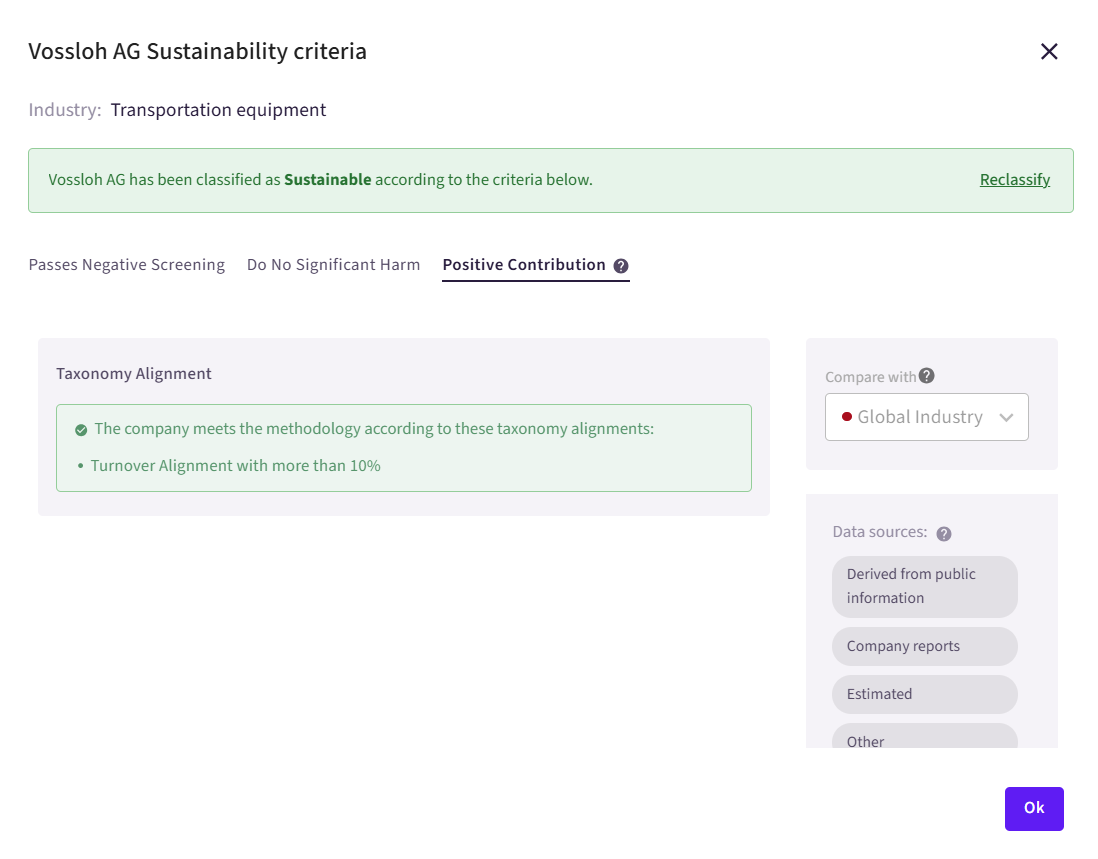Click 'Transportation equipment' industry value
Image resolution: width=1098 pixels, height=859 pixels.
click(218, 110)
